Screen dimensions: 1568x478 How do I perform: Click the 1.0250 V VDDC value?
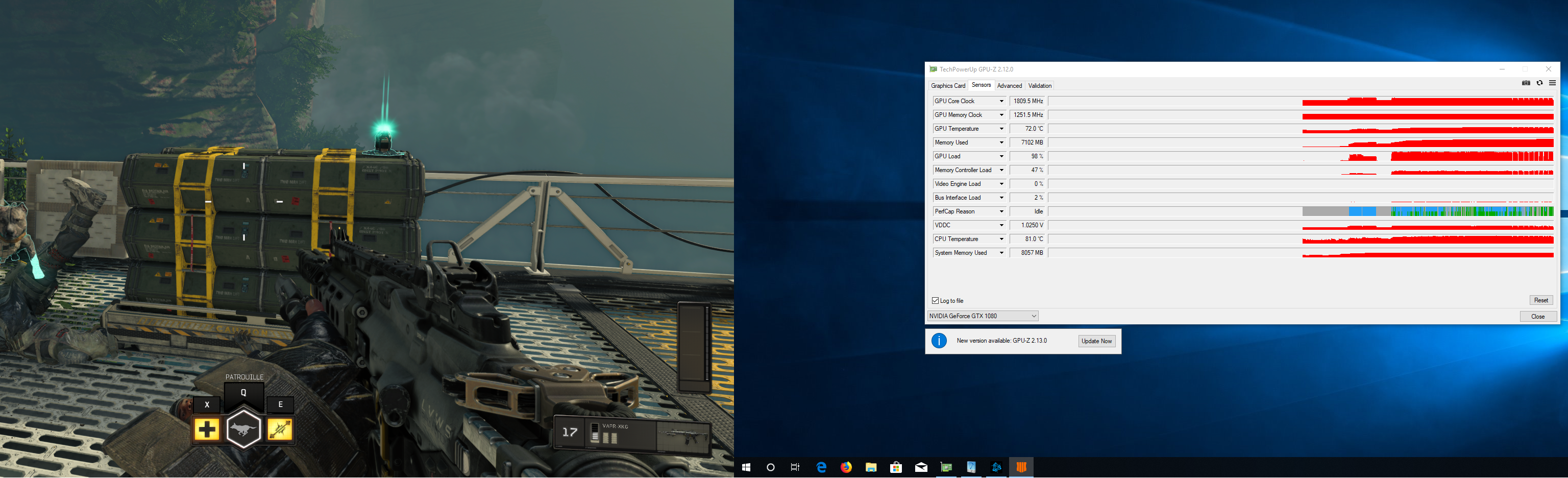[1028, 225]
